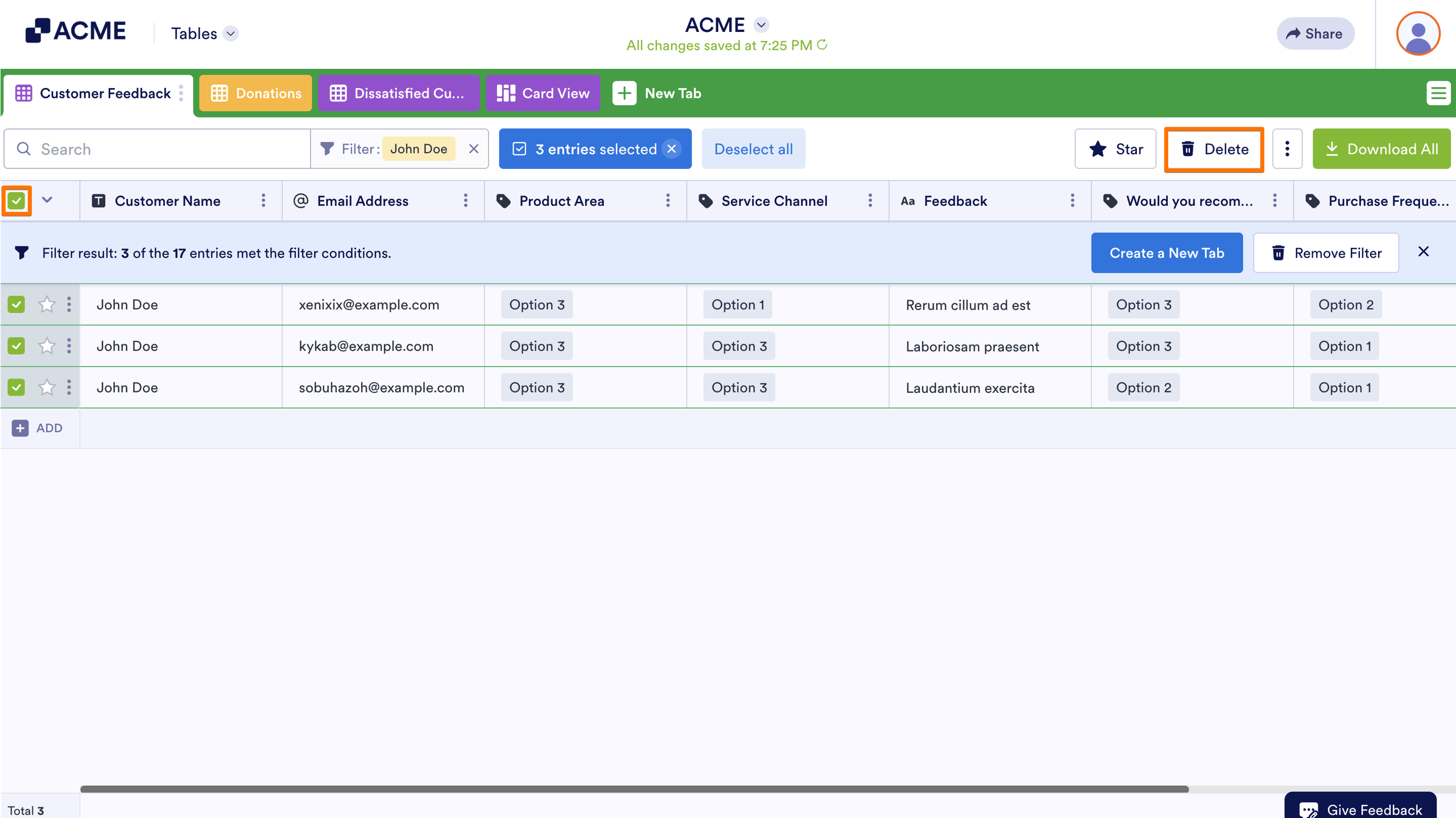
Task: Click the Laboriosam praesent feedback cell
Action: pyautogui.click(x=990, y=346)
